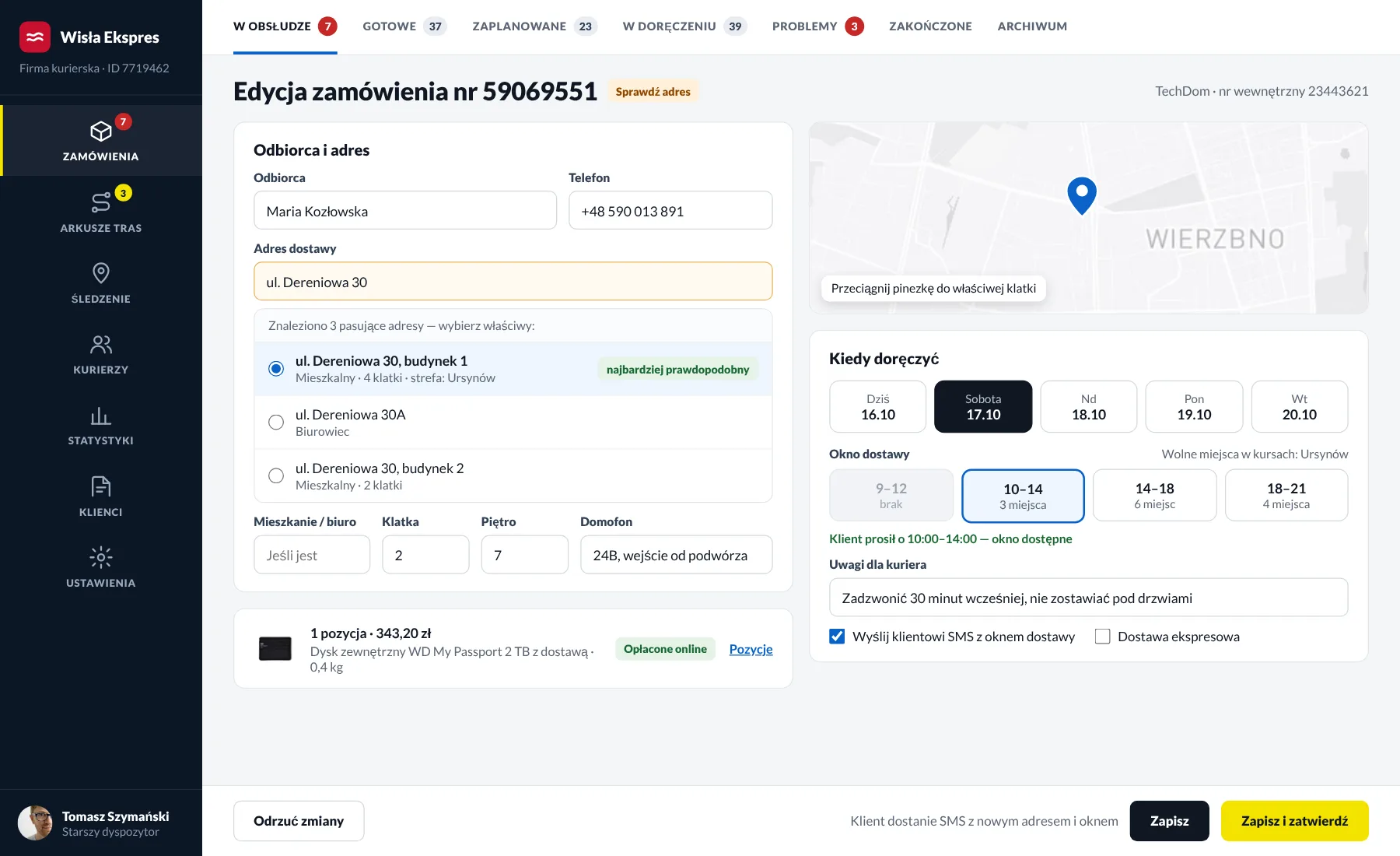Click the external disk product thumbnail
The height and width of the screenshot is (856, 1400).
pyautogui.click(x=275, y=648)
